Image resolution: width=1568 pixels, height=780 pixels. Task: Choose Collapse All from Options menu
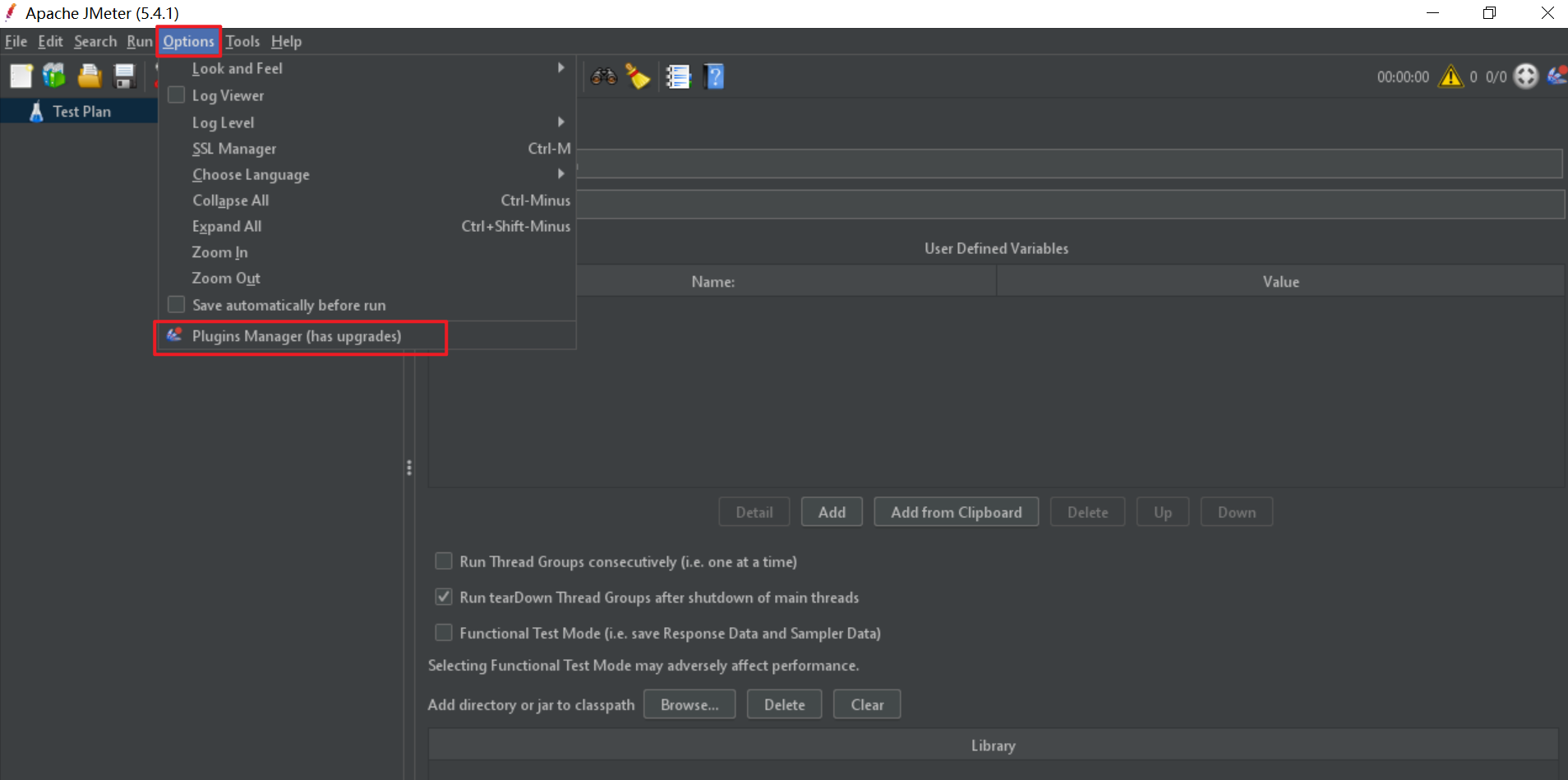tap(367, 201)
